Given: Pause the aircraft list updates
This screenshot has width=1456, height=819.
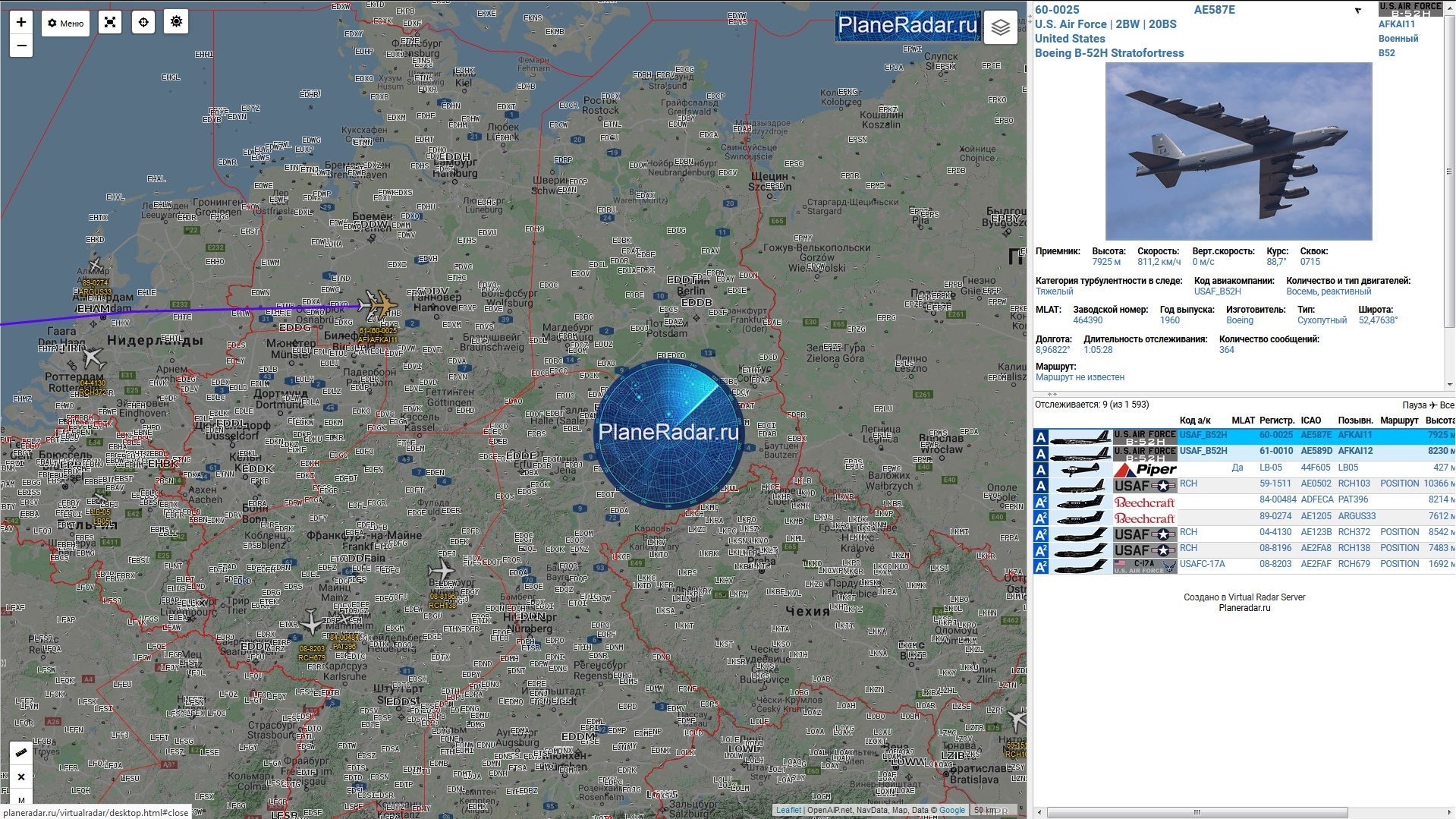Looking at the screenshot, I should 1414,405.
